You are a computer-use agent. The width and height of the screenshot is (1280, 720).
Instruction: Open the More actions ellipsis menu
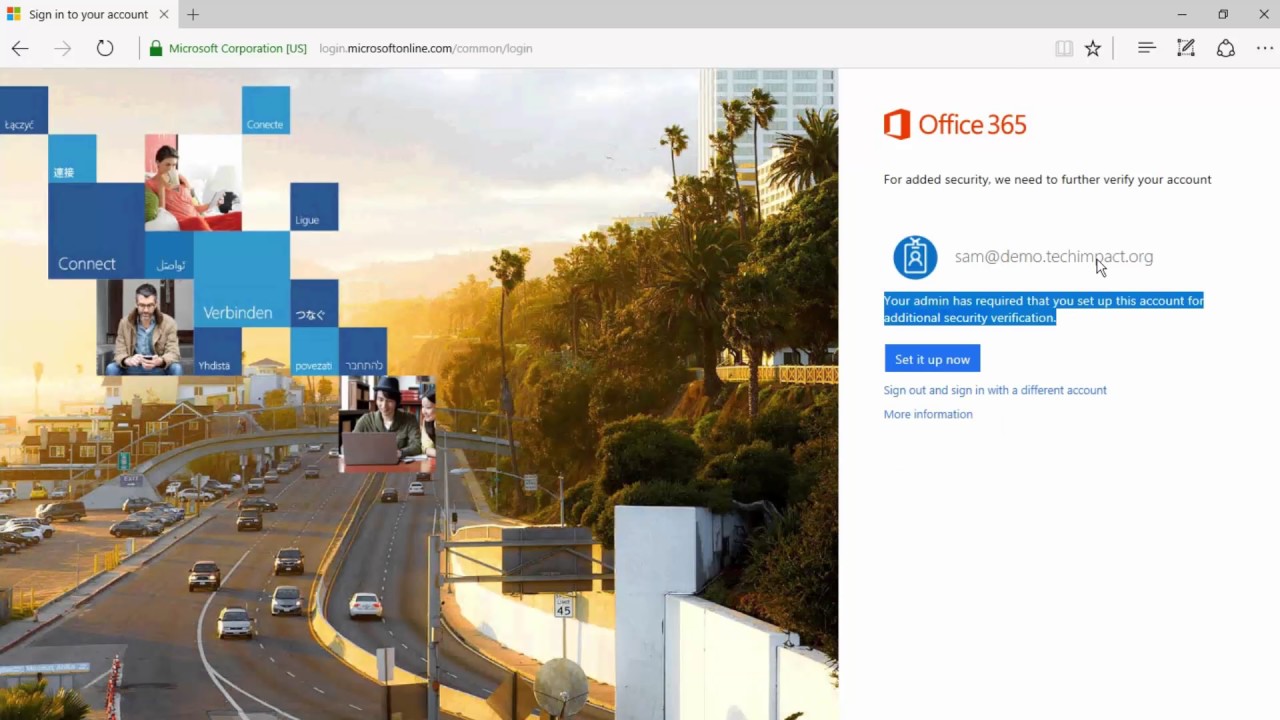[x=1265, y=48]
